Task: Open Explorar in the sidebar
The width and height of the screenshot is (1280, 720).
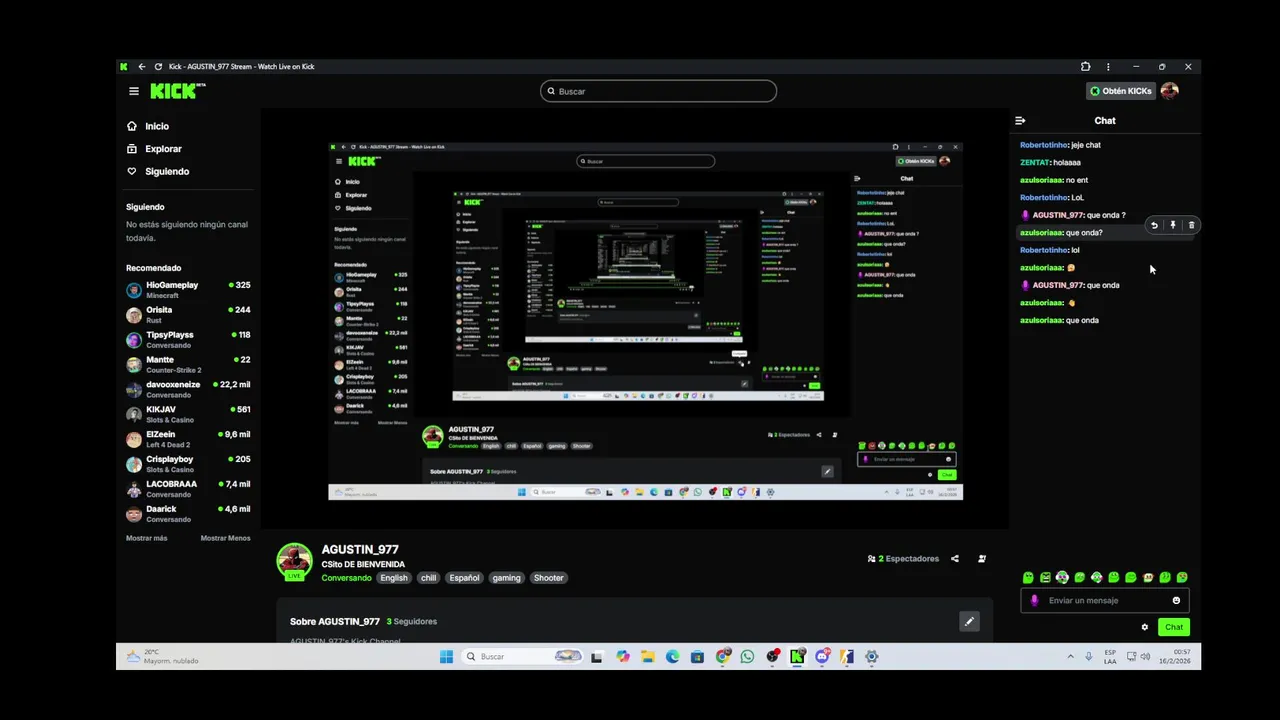Action: tap(154, 149)
